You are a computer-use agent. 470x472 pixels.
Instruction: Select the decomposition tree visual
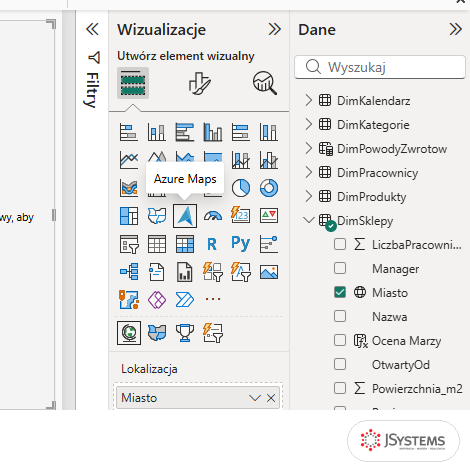[129, 272]
